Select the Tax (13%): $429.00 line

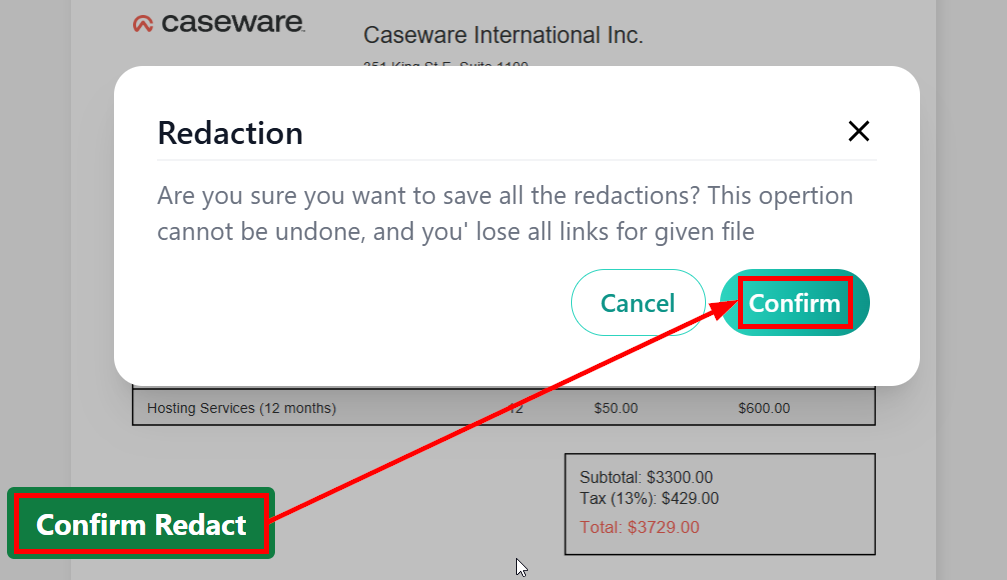(x=649, y=498)
